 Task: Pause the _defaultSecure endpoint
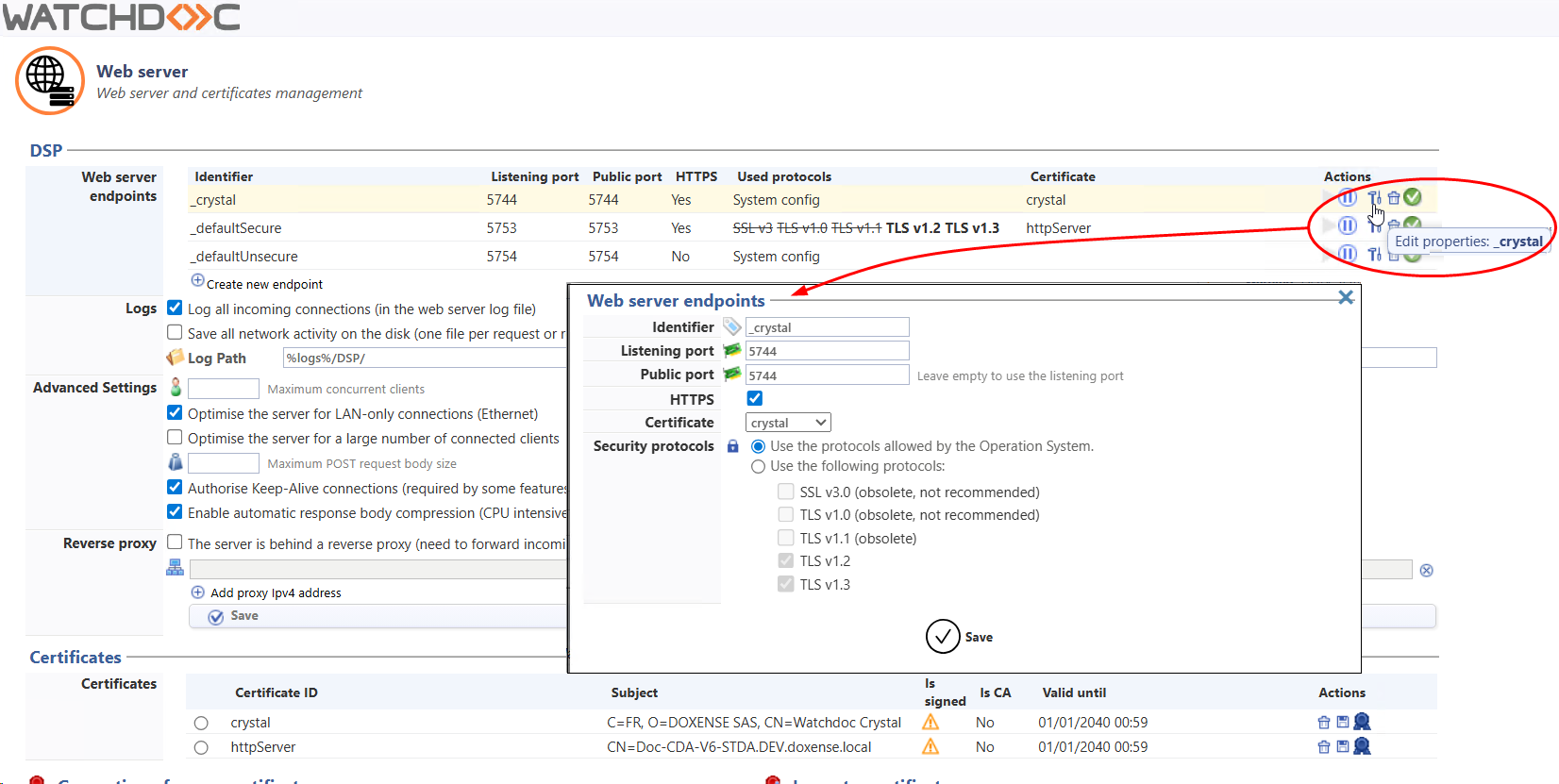pos(1348,225)
